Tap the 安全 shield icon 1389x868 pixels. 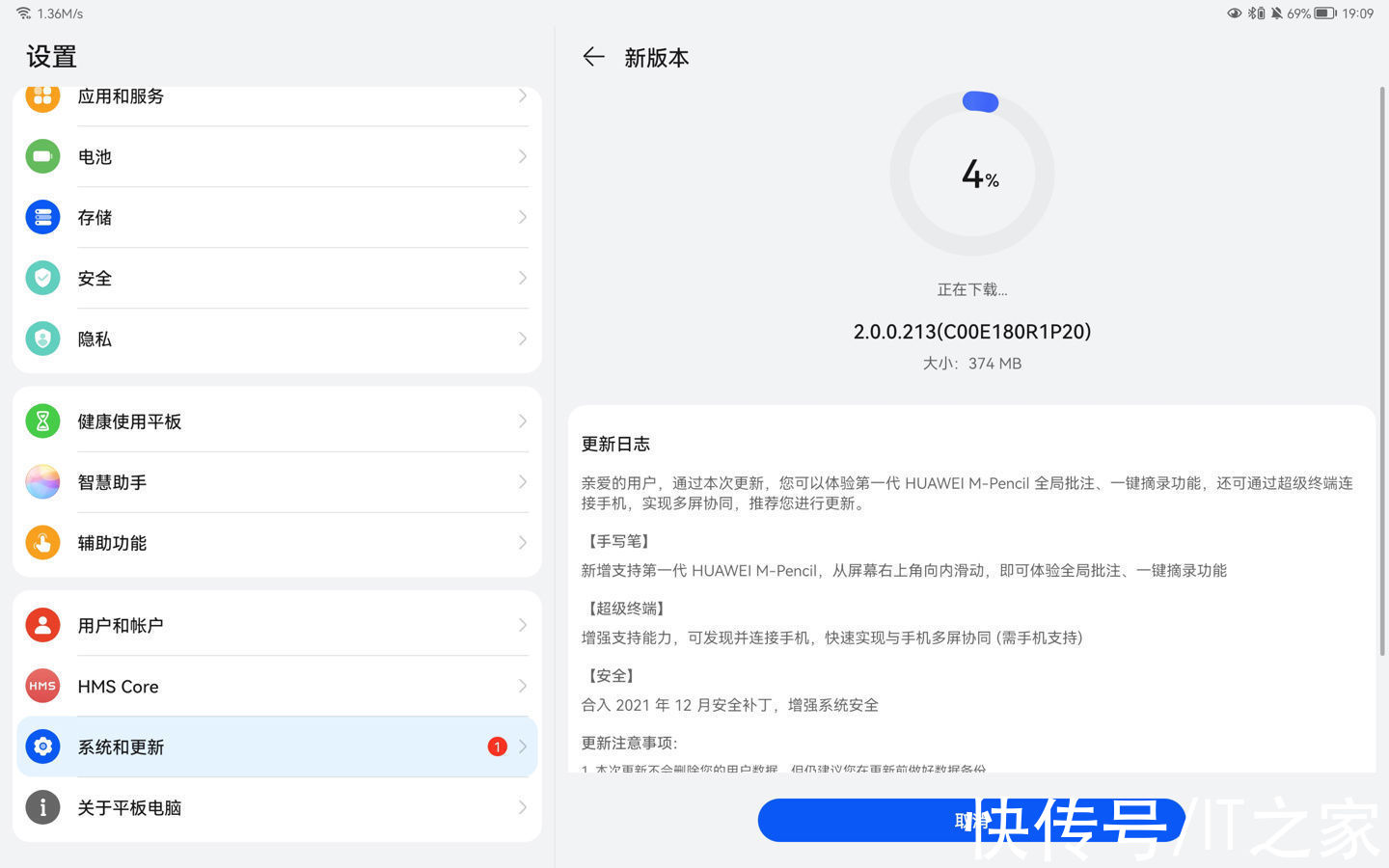(42, 278)
